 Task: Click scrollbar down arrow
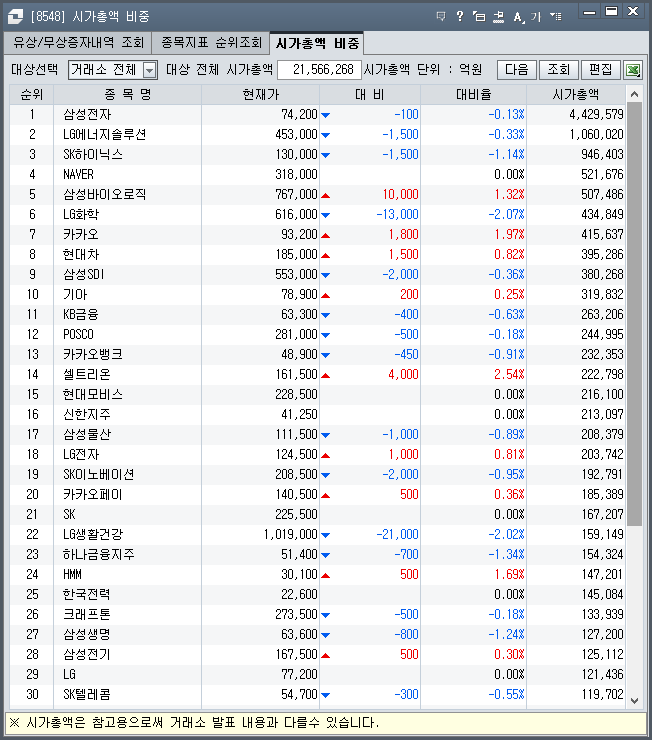tap(635, 701)
